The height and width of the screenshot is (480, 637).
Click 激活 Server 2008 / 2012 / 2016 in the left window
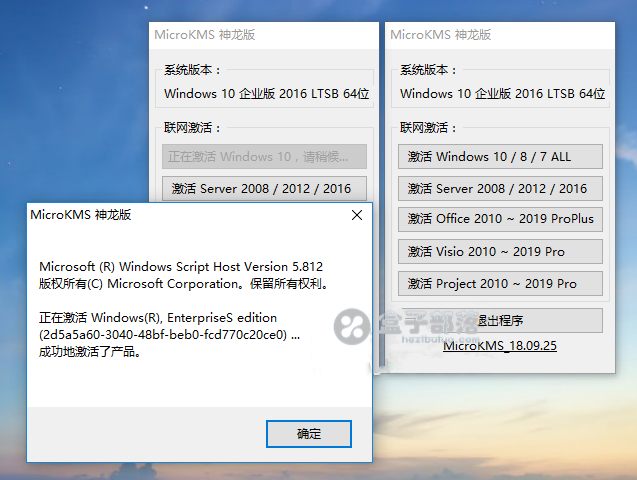[264, 188]
